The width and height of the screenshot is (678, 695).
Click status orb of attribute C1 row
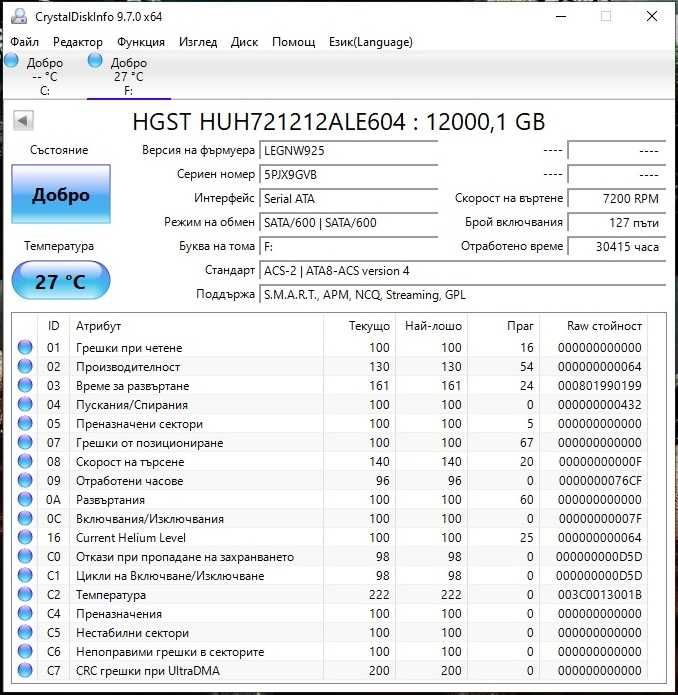tap(25, 575)
